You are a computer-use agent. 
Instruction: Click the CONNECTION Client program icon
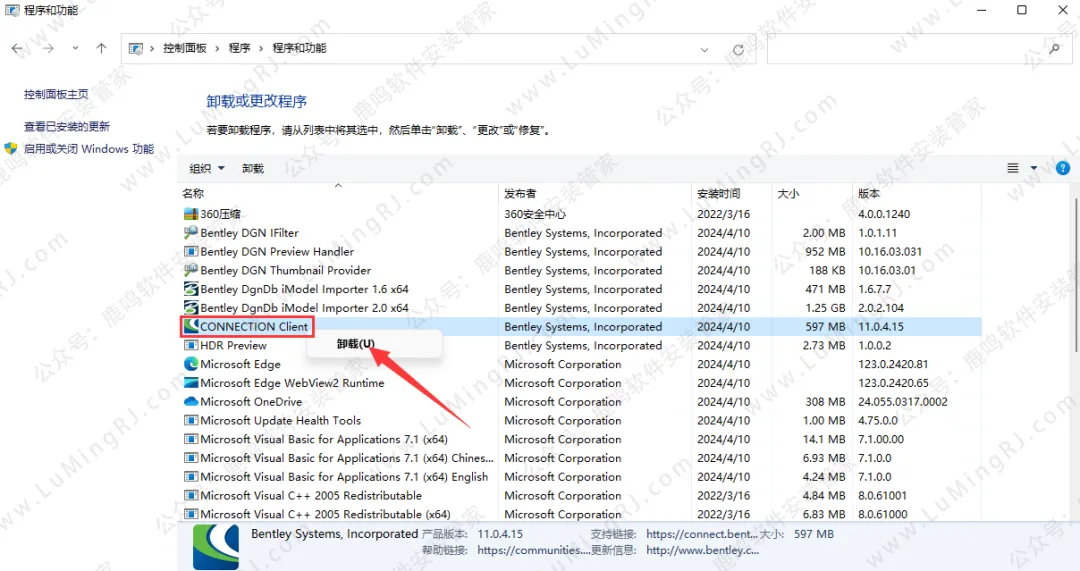tap(191, 327)
